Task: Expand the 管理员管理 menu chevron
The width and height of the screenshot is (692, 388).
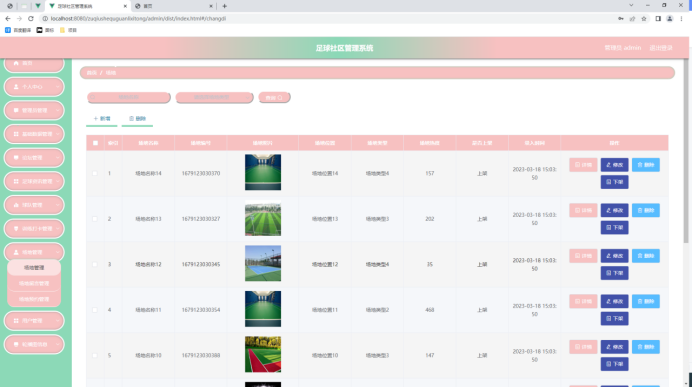Action: [x=58, y=110]
